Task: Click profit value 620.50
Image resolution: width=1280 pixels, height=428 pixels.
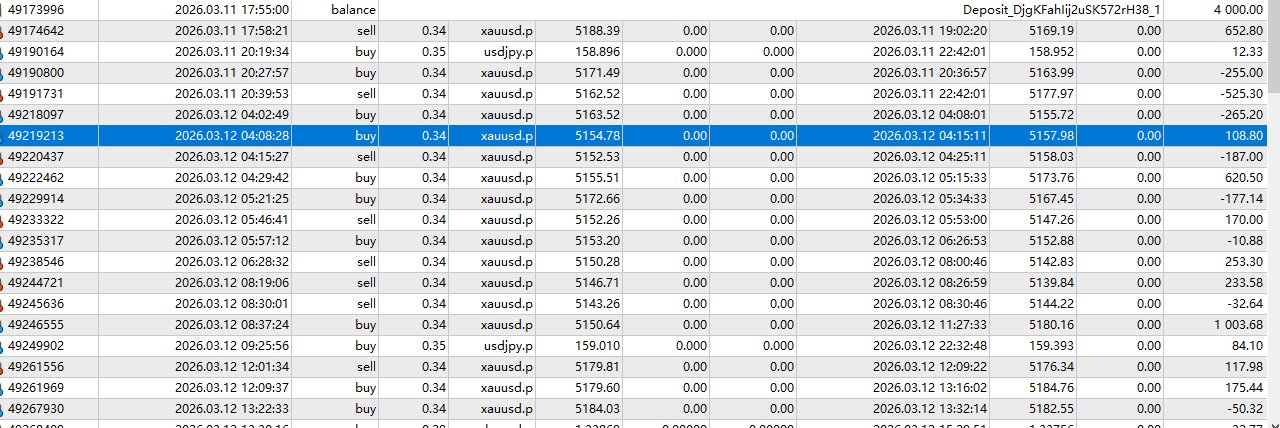Action: pyautogui.click(x=1243, y=177)
